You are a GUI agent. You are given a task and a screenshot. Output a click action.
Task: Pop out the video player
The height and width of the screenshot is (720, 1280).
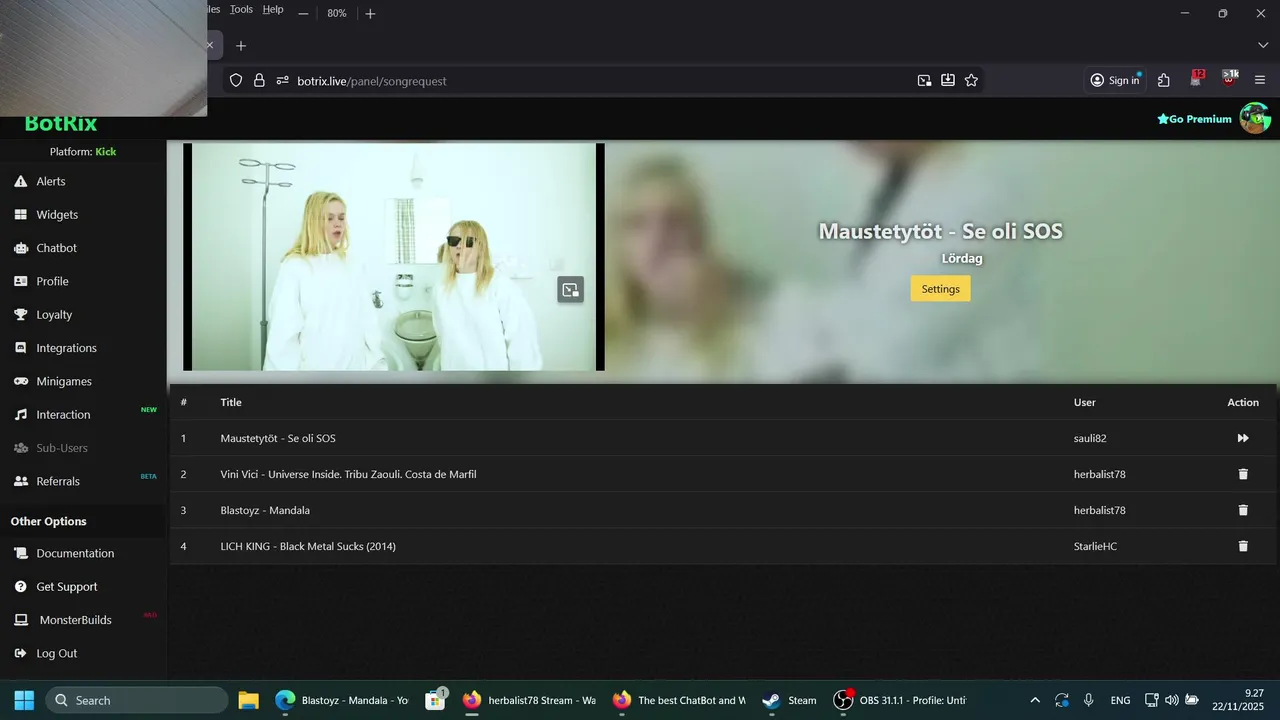[570, 290]
